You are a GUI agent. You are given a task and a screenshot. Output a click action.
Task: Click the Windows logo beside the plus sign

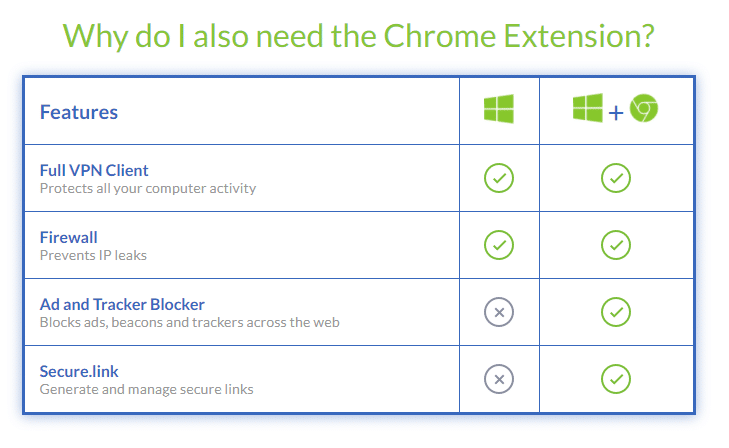click(x=588, y=108)
